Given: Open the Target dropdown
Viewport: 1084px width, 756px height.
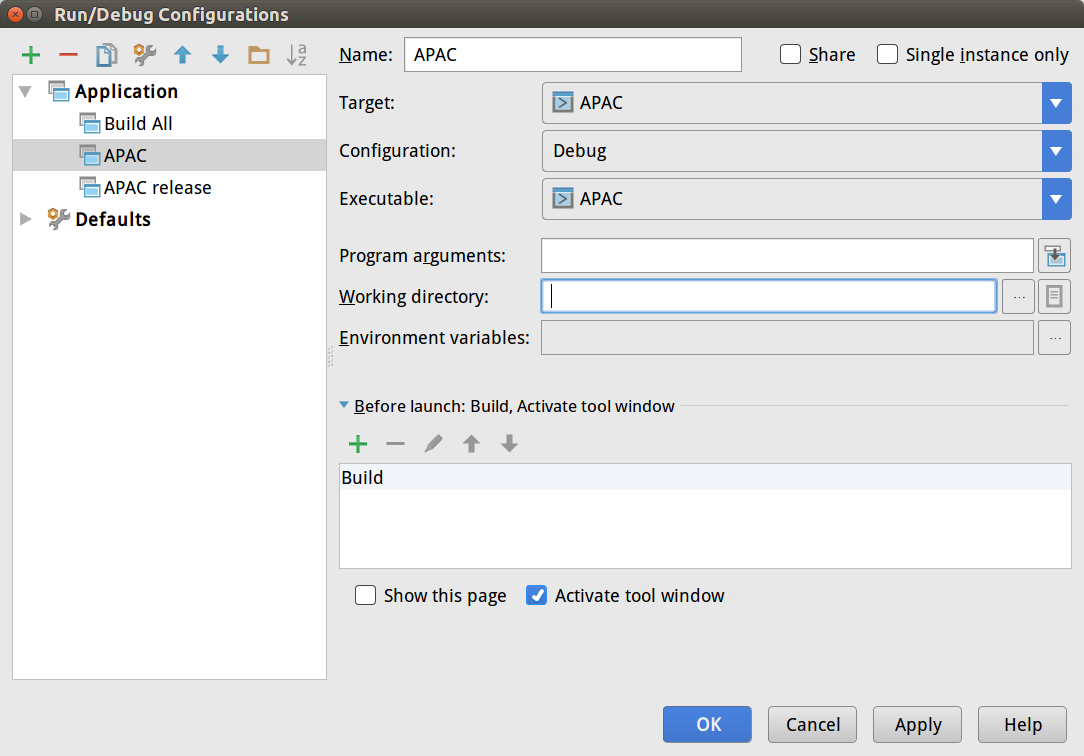Looking at the screenshot, I should [x=1056, y=103].
